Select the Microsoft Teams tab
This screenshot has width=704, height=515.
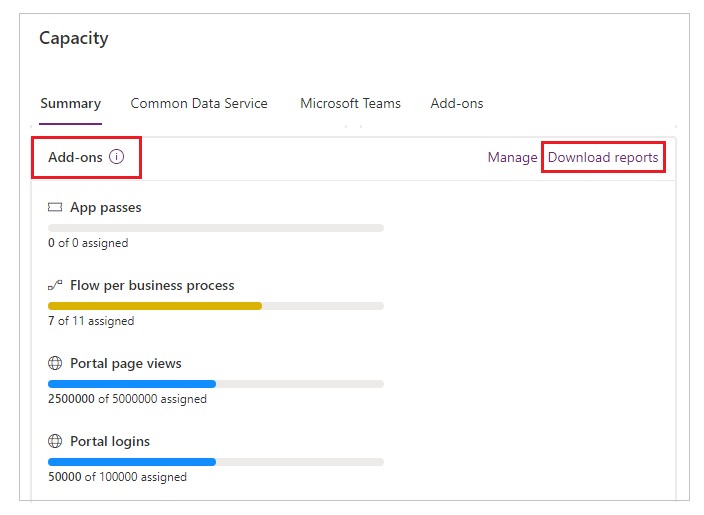point(350,104)
